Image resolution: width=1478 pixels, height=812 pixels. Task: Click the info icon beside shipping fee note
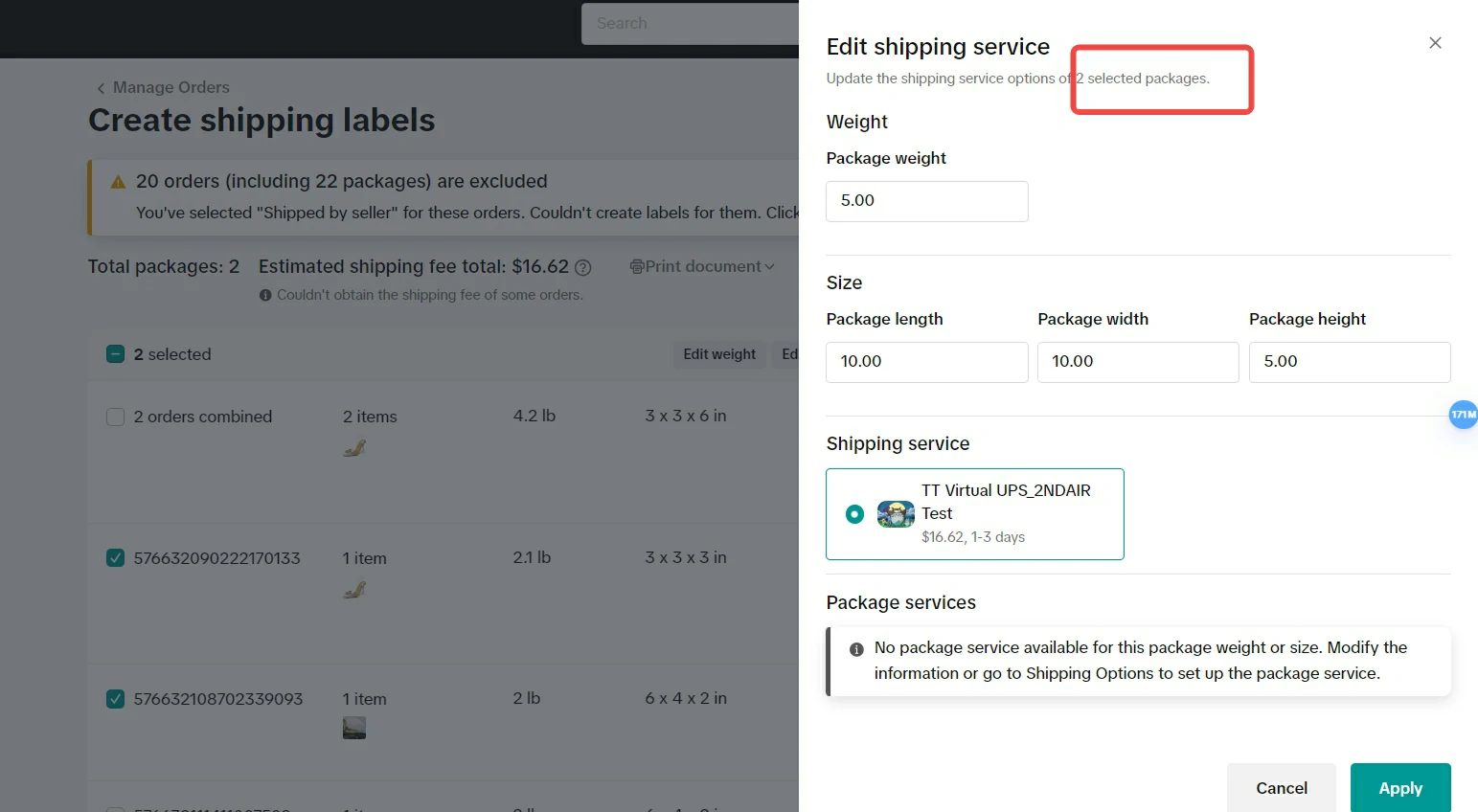point(265,296)
